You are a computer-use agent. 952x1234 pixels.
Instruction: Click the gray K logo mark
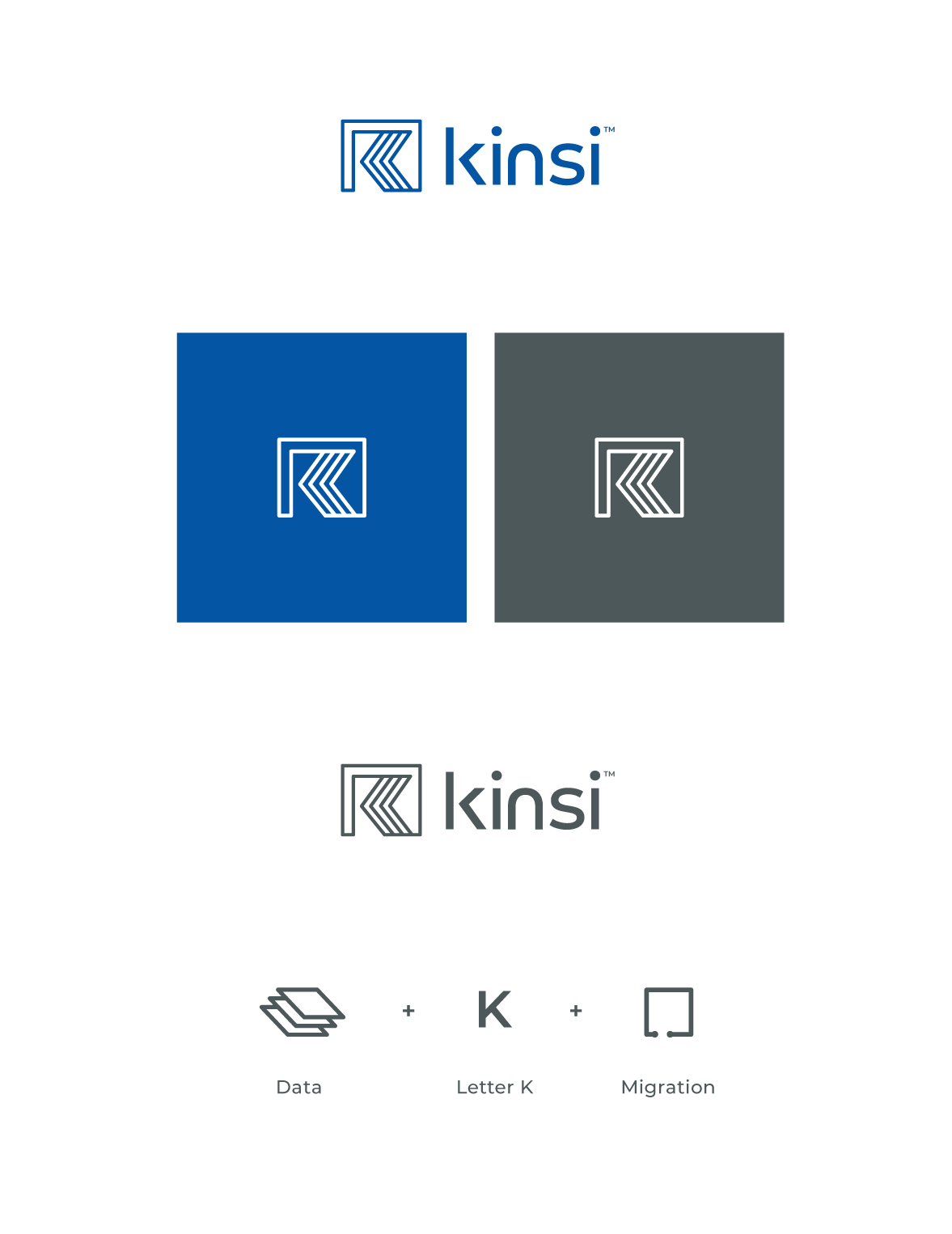pos(381,800)
